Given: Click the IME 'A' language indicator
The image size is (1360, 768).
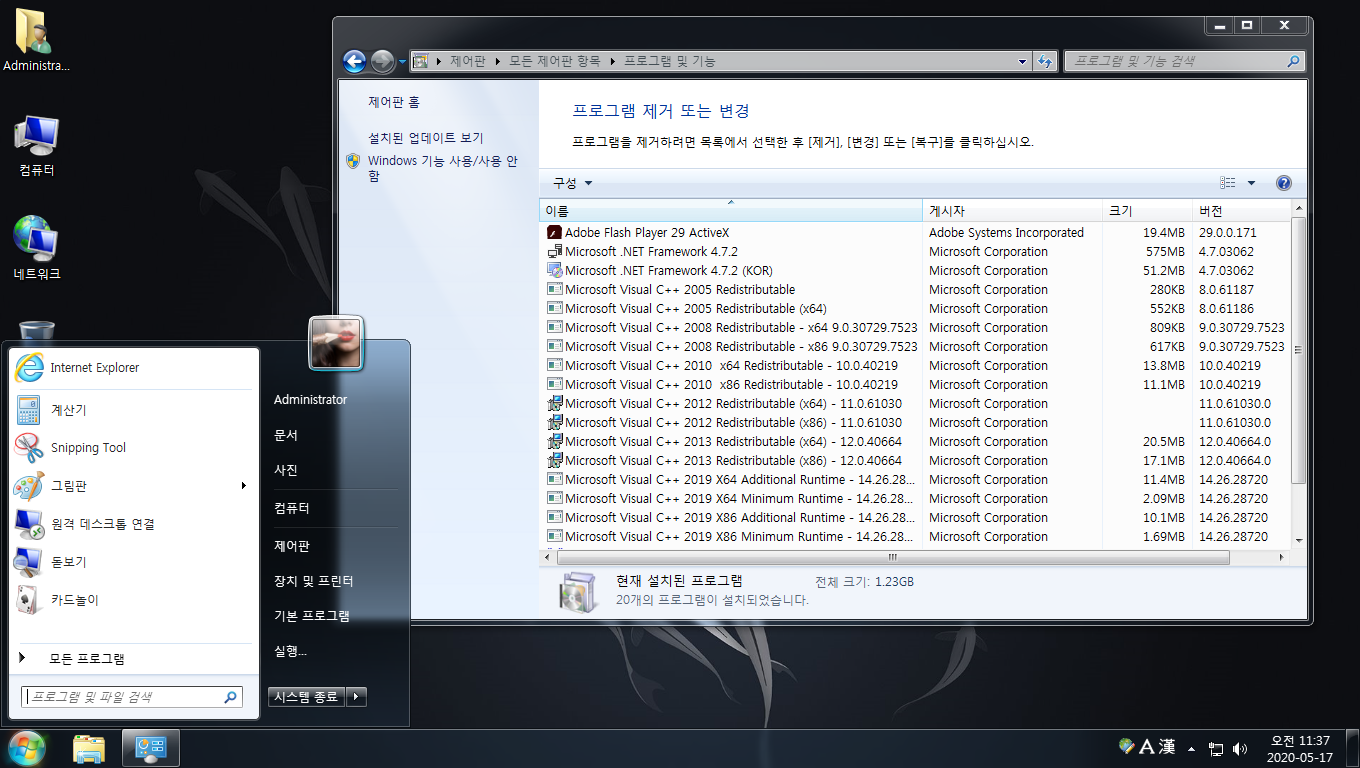Looking at the screenshot, I should coord(1146,747).
